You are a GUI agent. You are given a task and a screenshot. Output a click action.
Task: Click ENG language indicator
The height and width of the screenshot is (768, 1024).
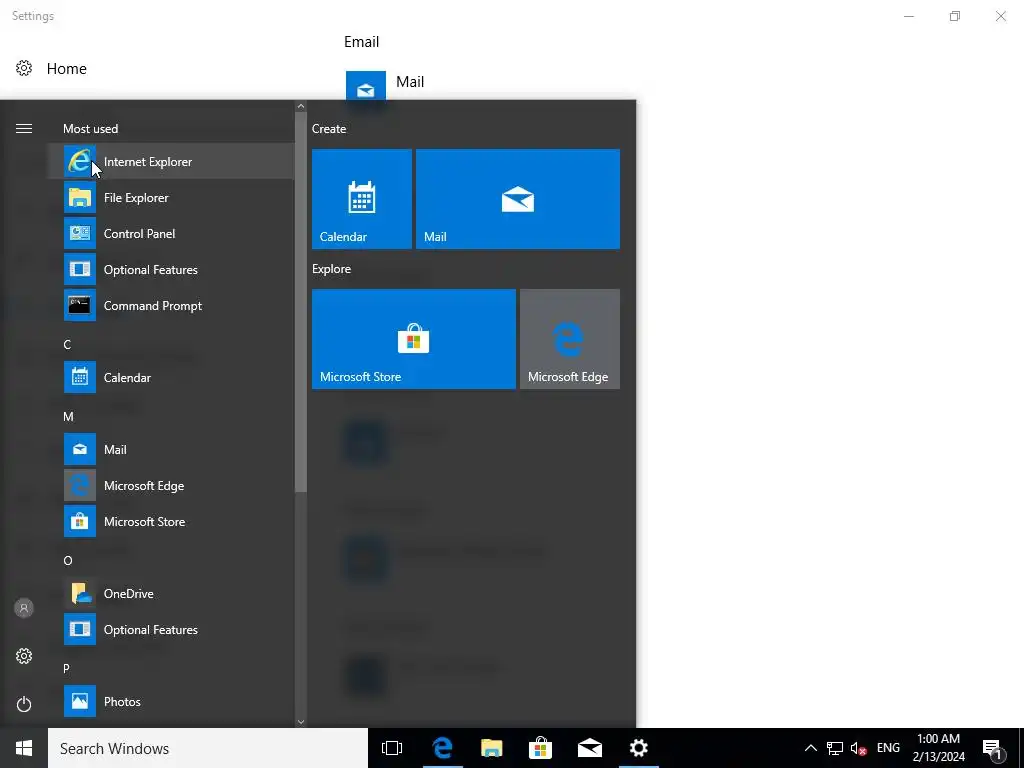tap(888, 748)
